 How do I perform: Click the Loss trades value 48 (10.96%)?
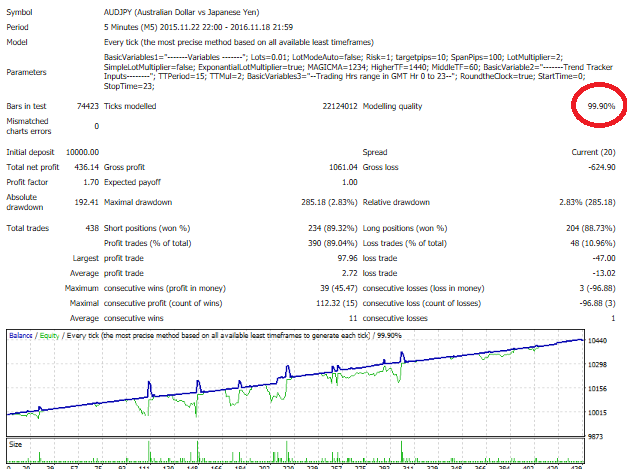pos(593,243)
